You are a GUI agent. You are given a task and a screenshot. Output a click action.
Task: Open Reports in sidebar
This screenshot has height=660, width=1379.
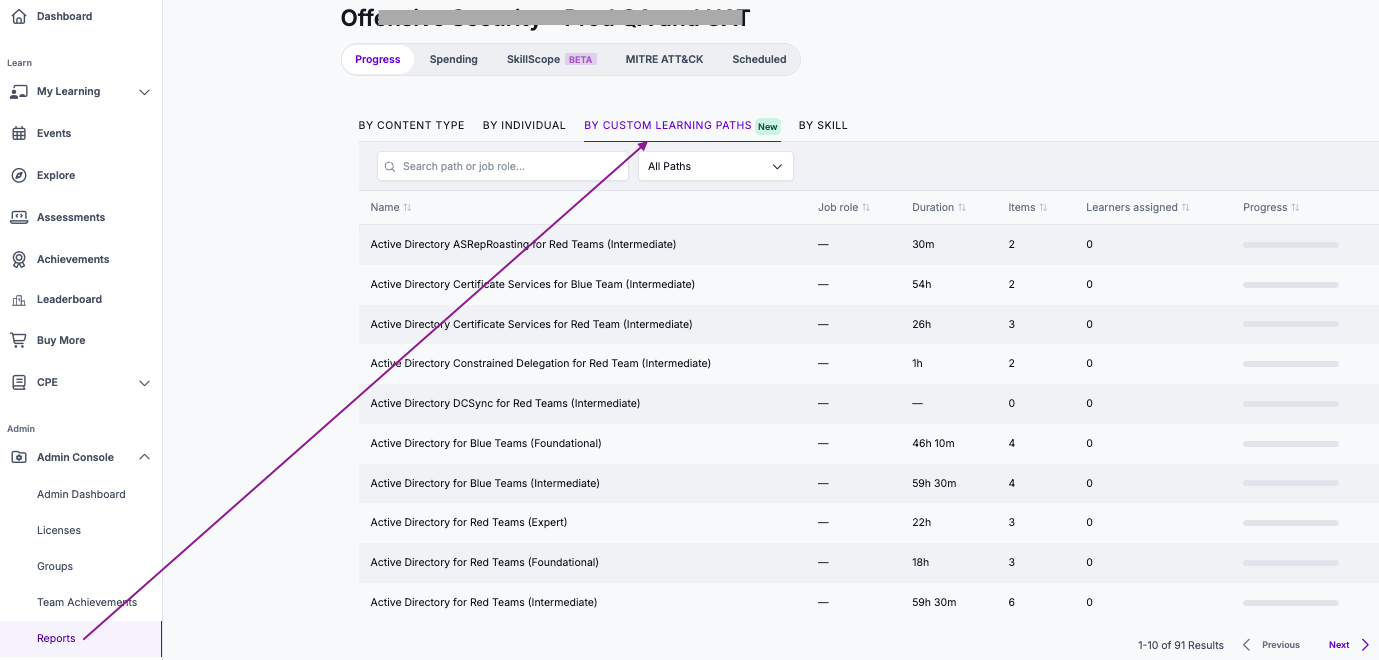56,638
